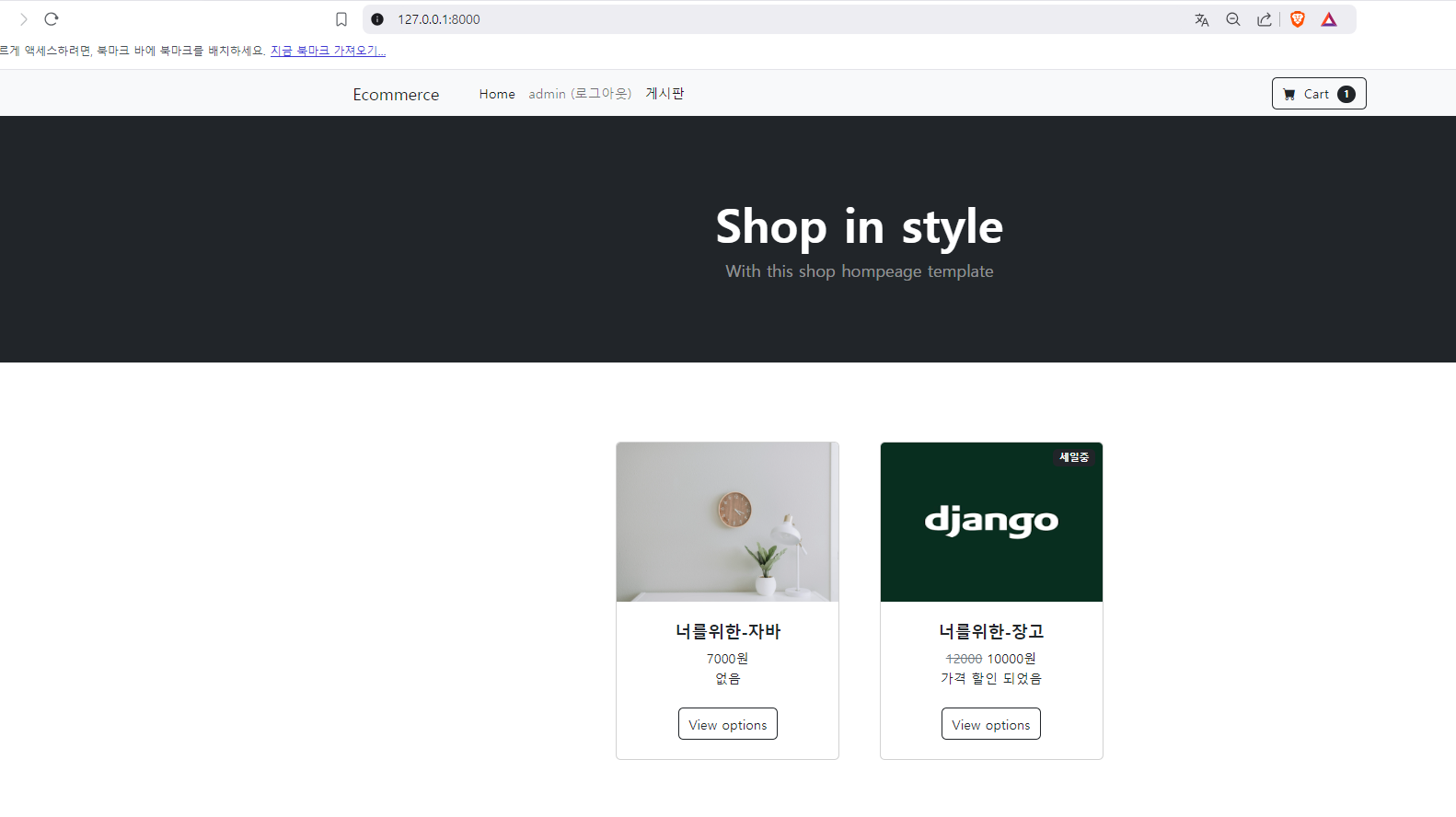
Task: View options for 너를위한-자바
Action: pyautogui.click(x=728, y=724)
